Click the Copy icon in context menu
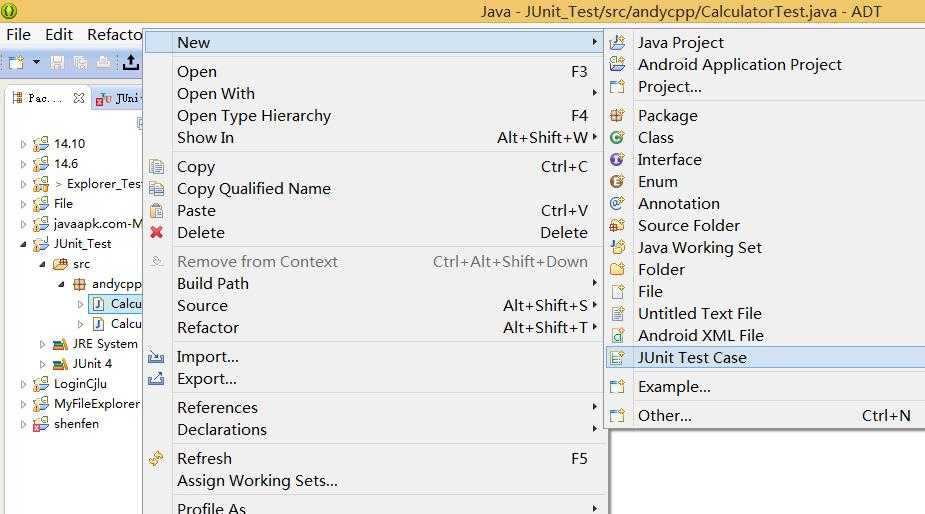925x514 pixels. tap(156, 166)
